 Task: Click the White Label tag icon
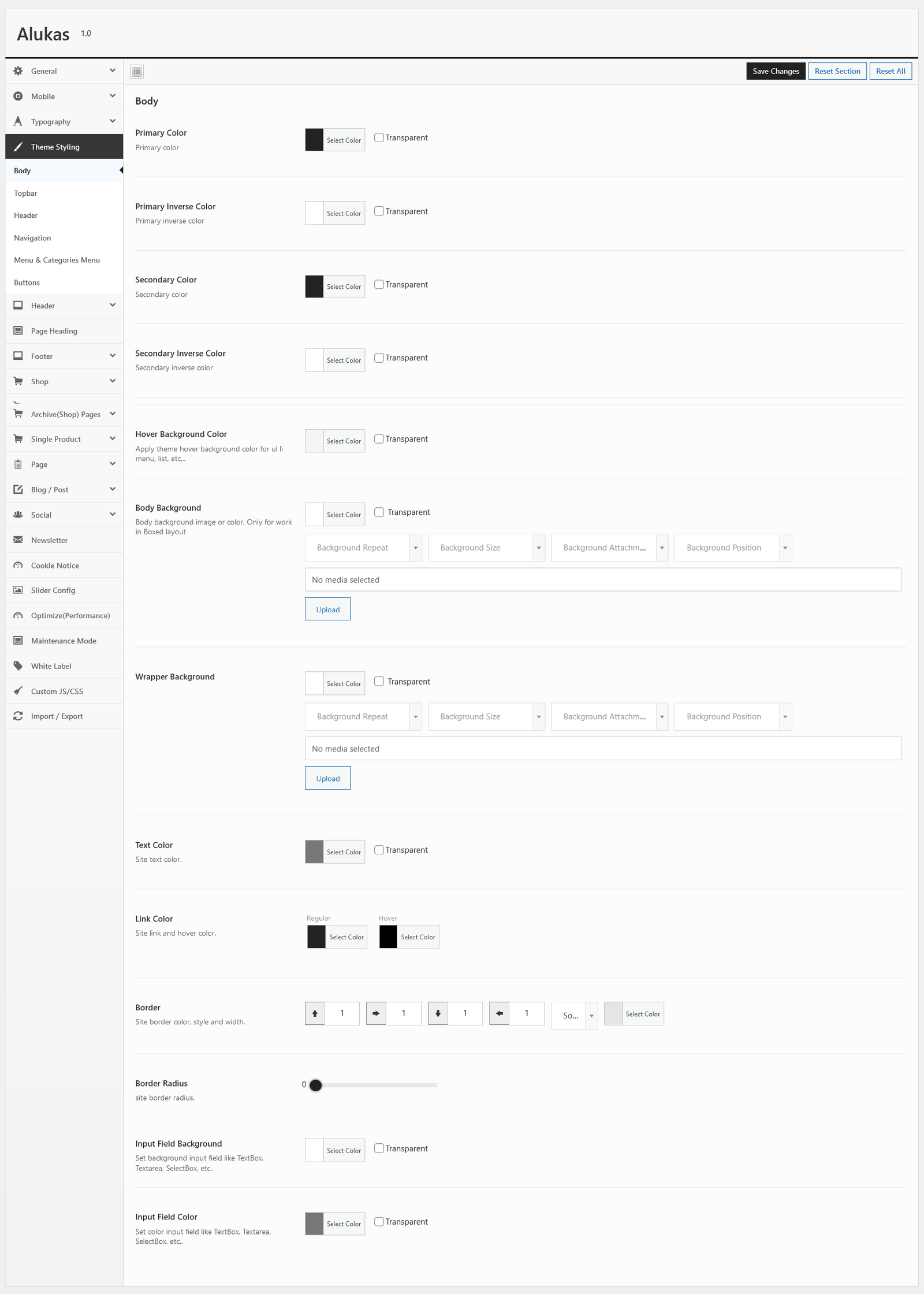click(x=18, y=665)
